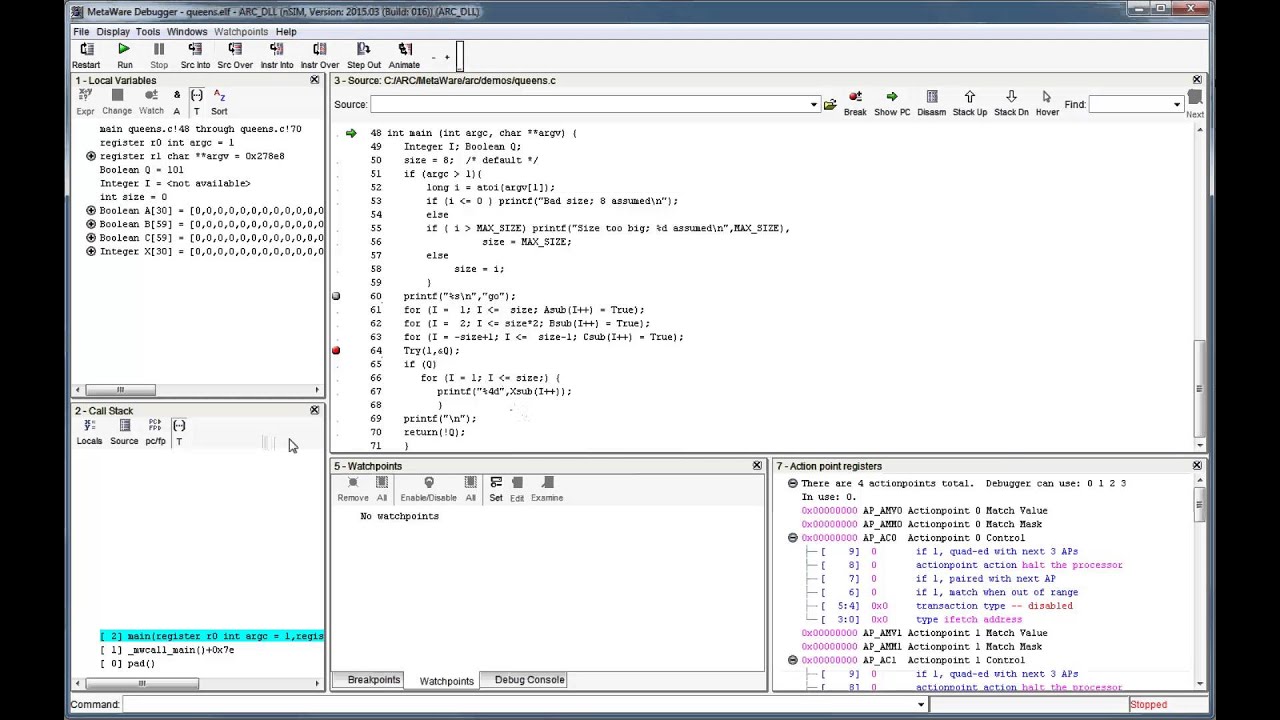Screen dimensions: 1280x720
Task: Start the Animate function
Action: coord(404,55)
